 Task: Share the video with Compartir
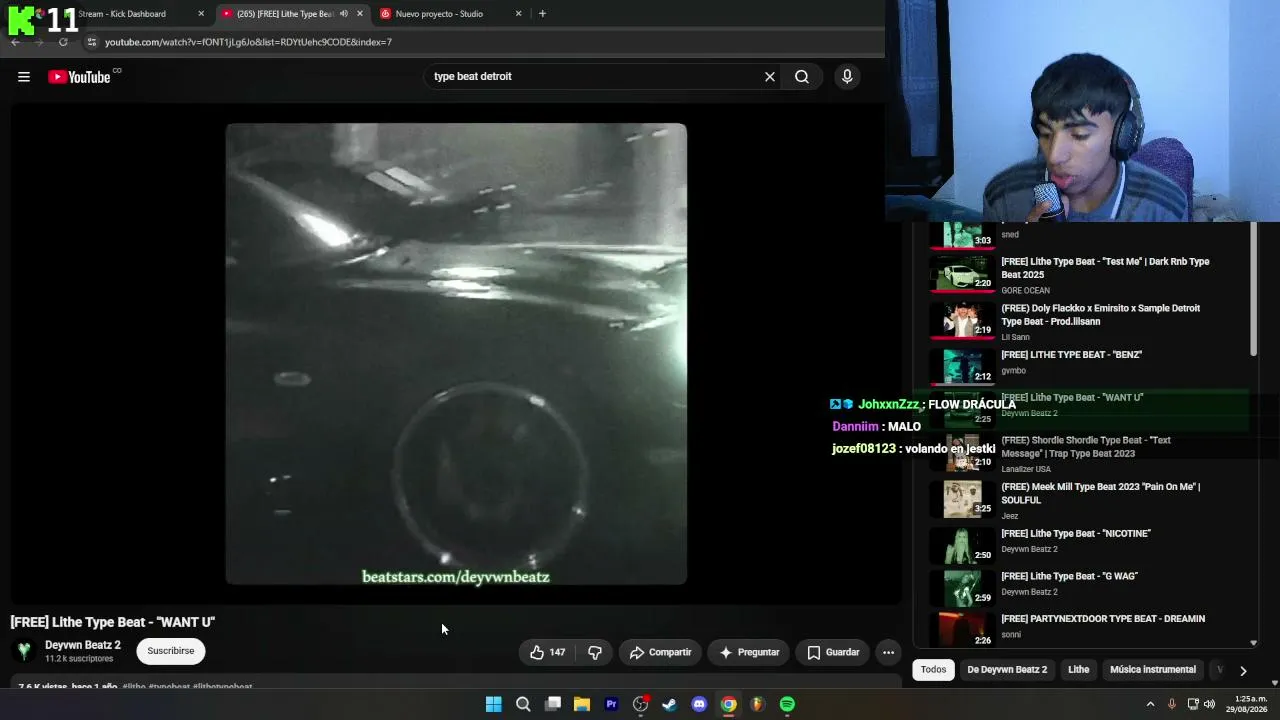coord(661,652)
